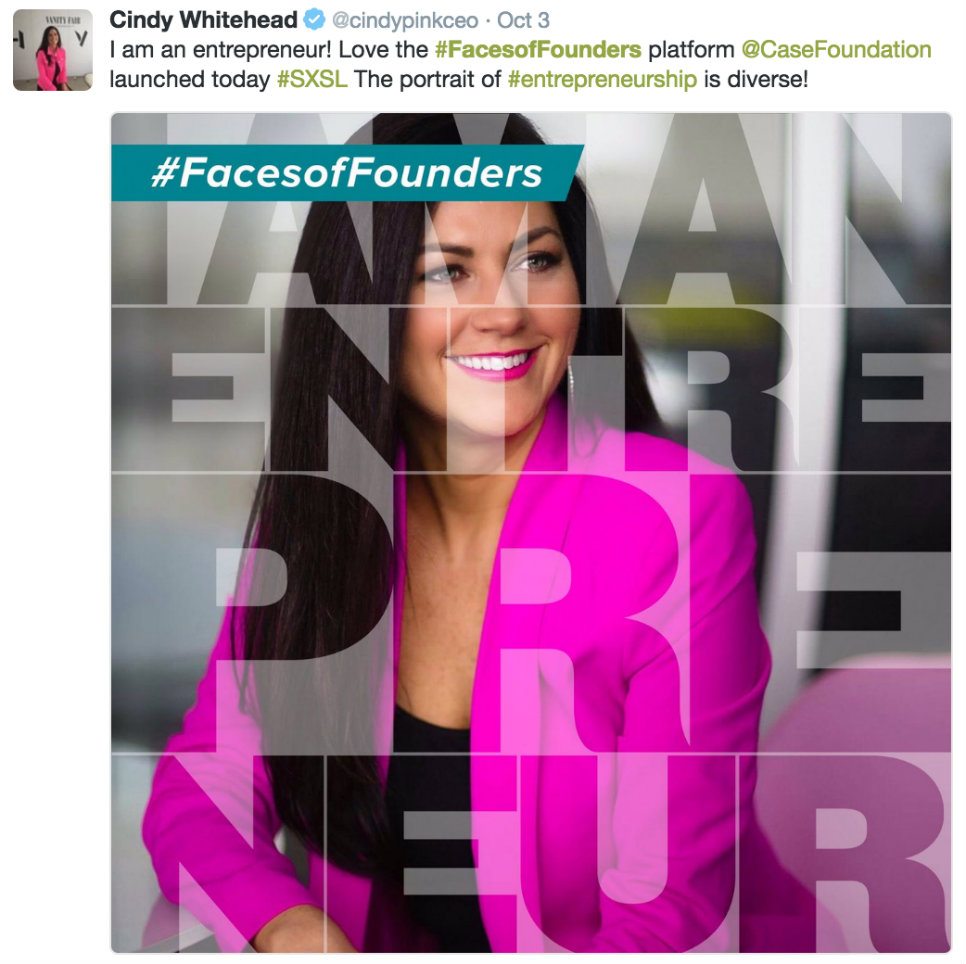Click the teal #FacesofFounders banner on photo

[347, 172]
